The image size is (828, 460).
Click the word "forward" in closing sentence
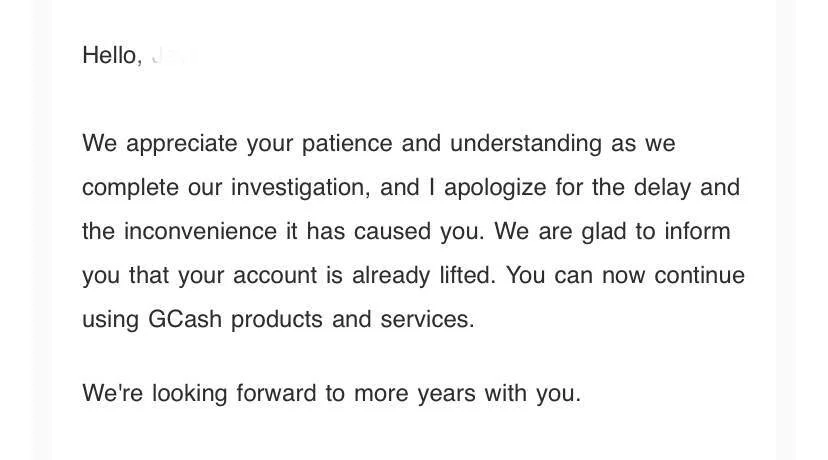tap(276, 393)
